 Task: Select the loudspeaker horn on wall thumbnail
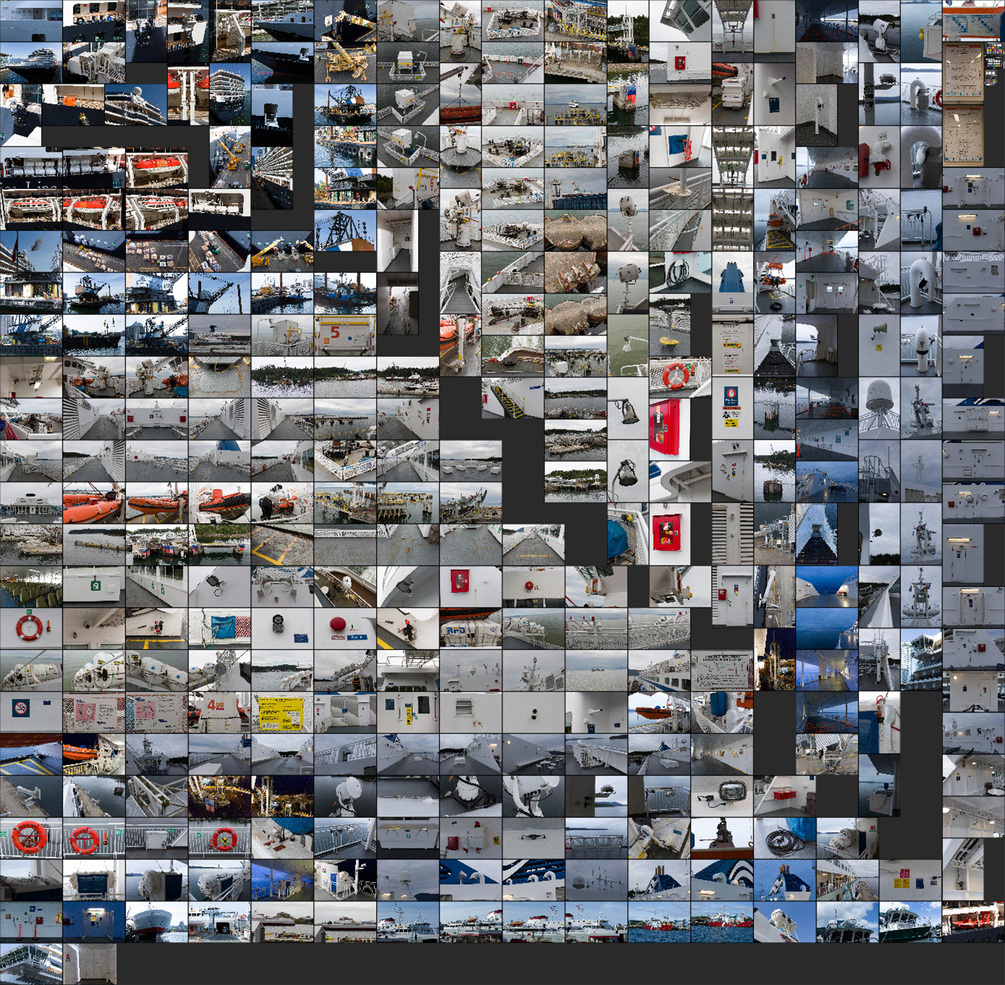tap(879, 345)
